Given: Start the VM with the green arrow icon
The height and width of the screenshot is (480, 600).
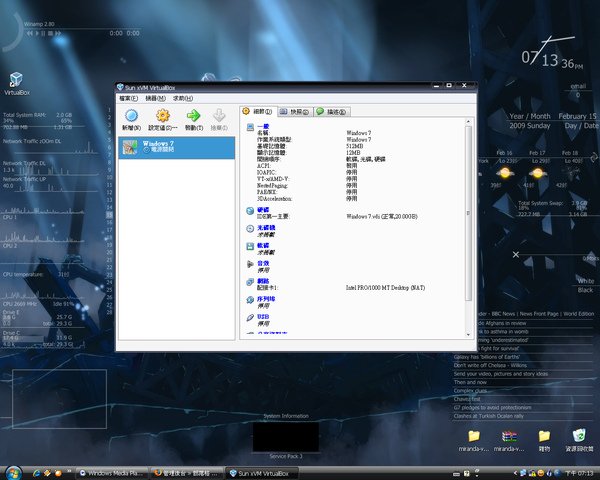Looking at the screenshot, I should 193,115.
